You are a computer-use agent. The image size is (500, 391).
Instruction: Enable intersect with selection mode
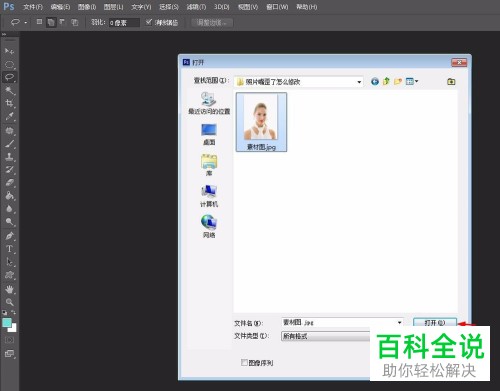pyautogui.click(x=74, y=22)
